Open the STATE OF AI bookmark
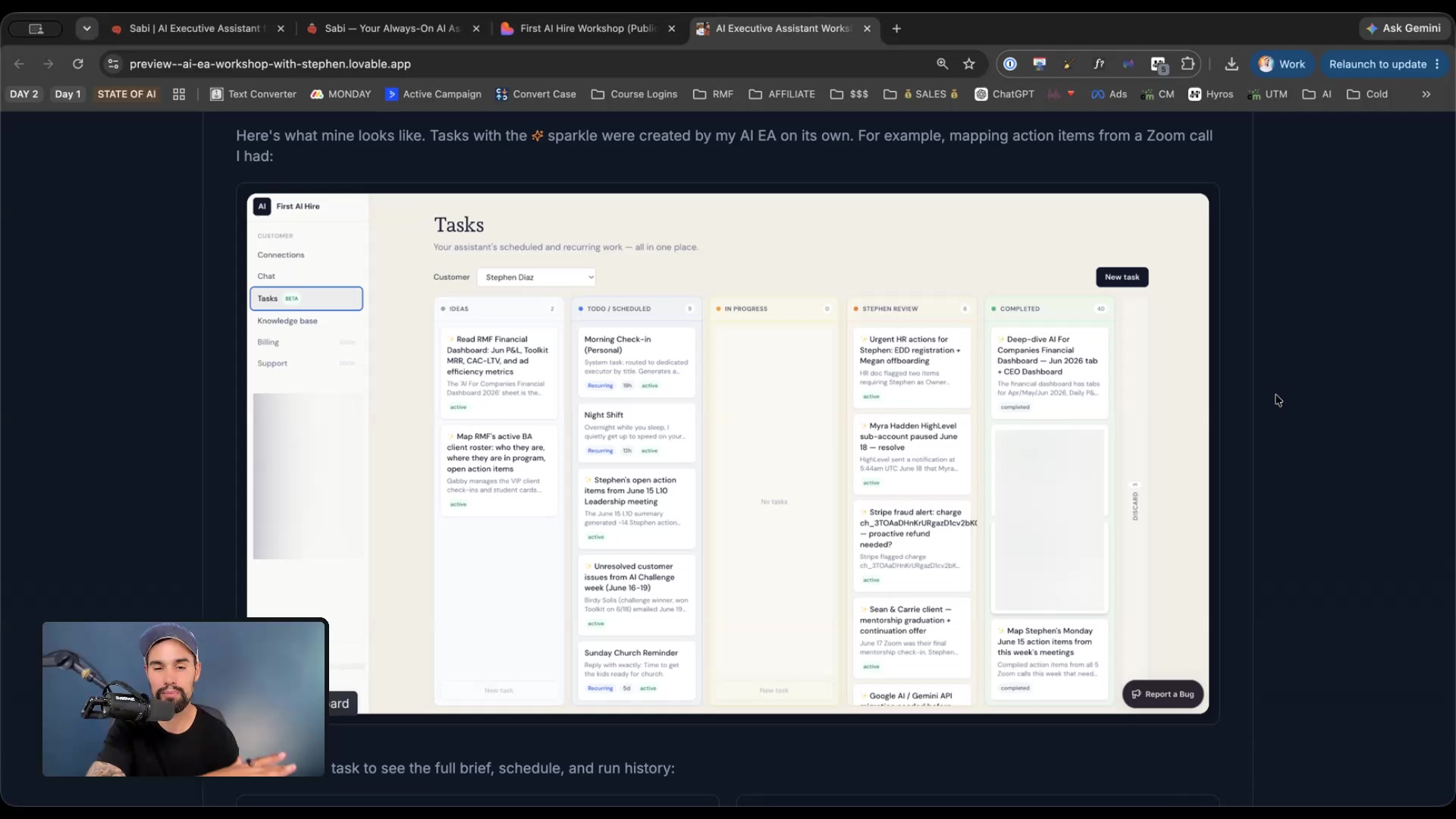 point(127,94)
